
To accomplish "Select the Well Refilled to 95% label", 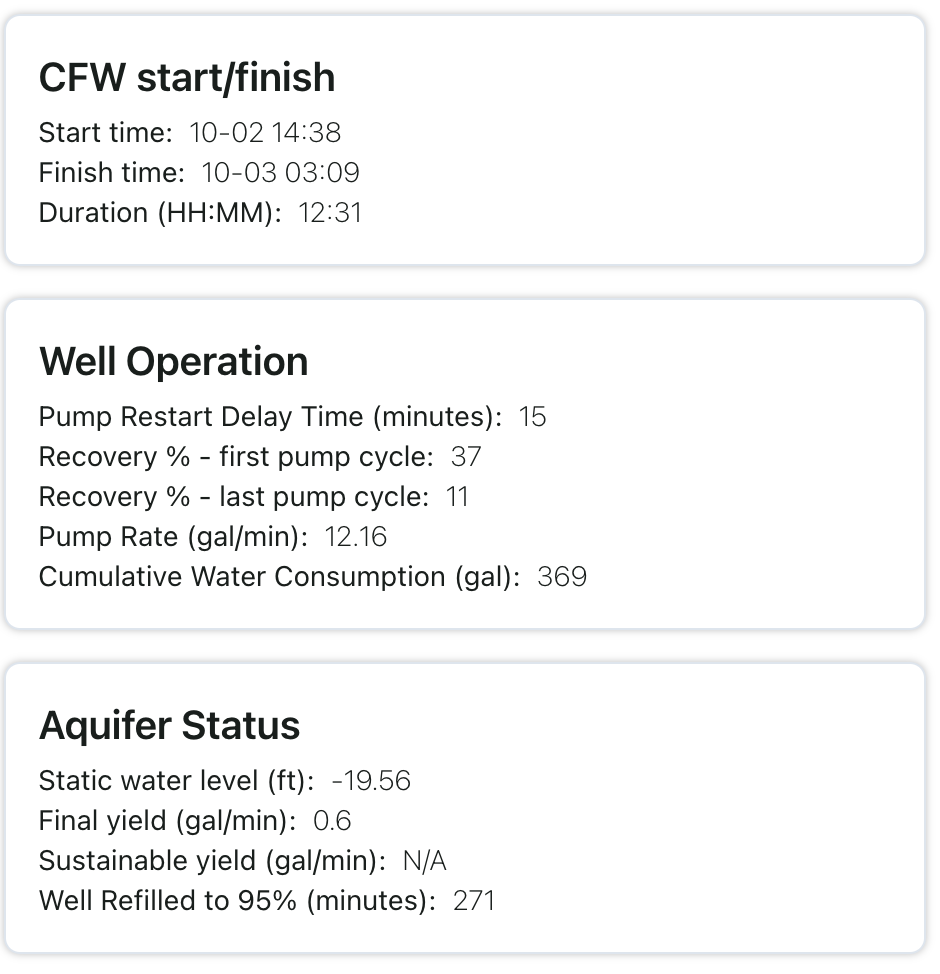I will [x=237, y=901].
